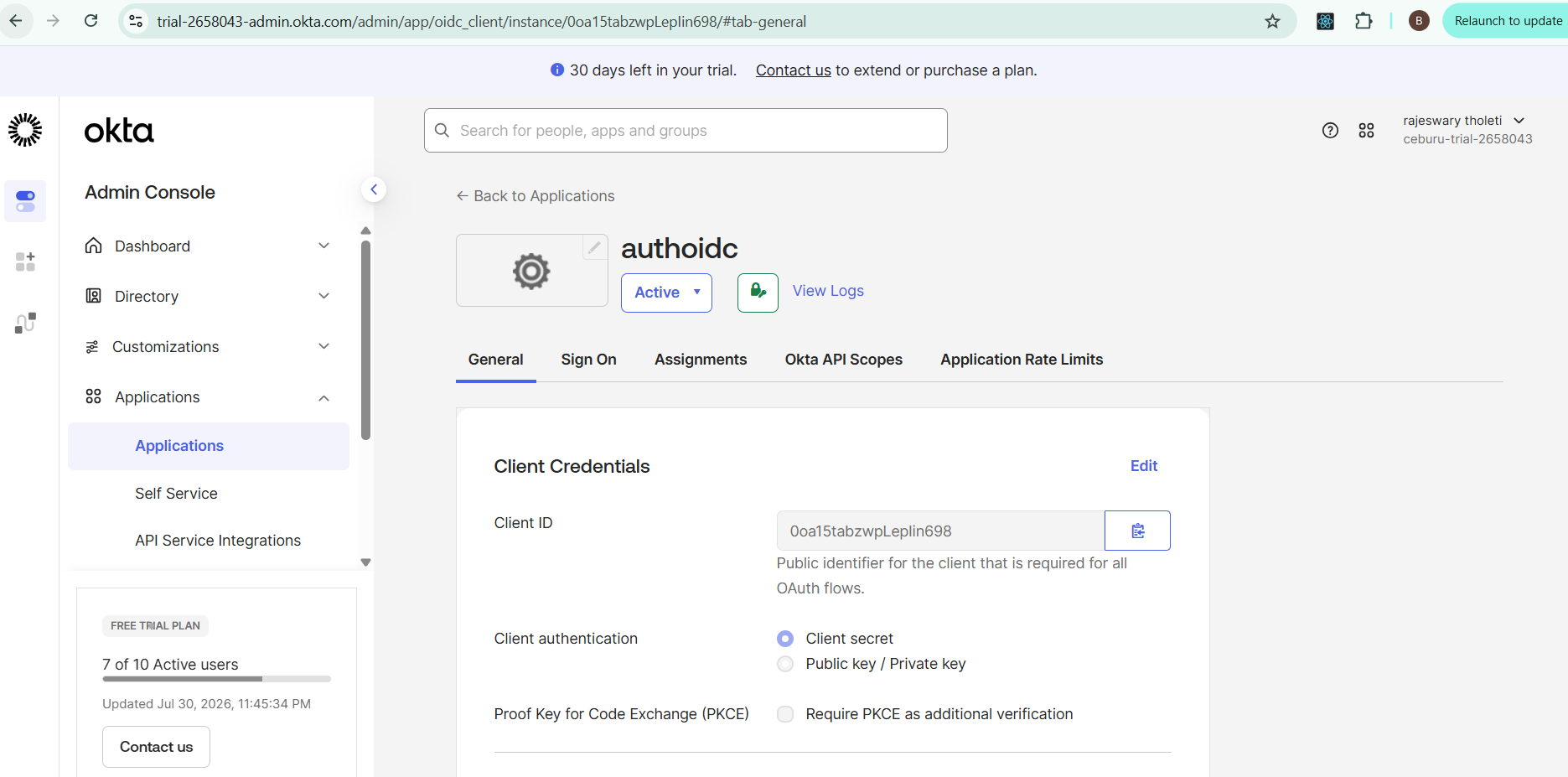Edit the application logo pencil icon
Viewport: 1568px width, 777px height.
594,247
